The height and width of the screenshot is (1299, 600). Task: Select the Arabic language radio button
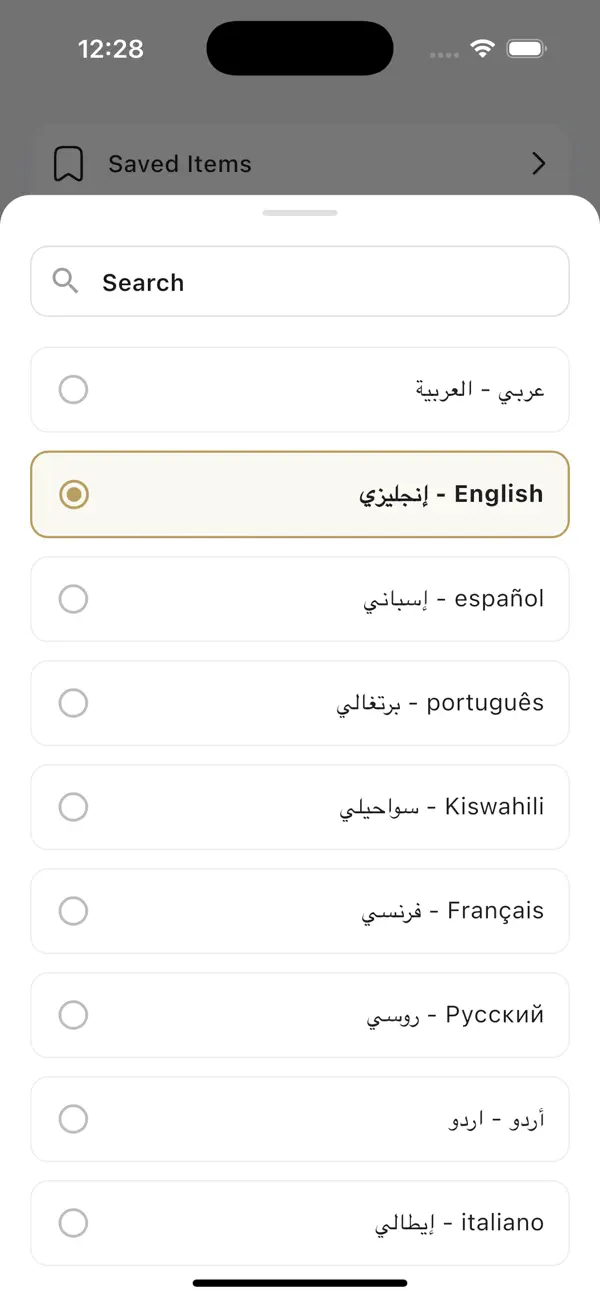tap(73, 390)
